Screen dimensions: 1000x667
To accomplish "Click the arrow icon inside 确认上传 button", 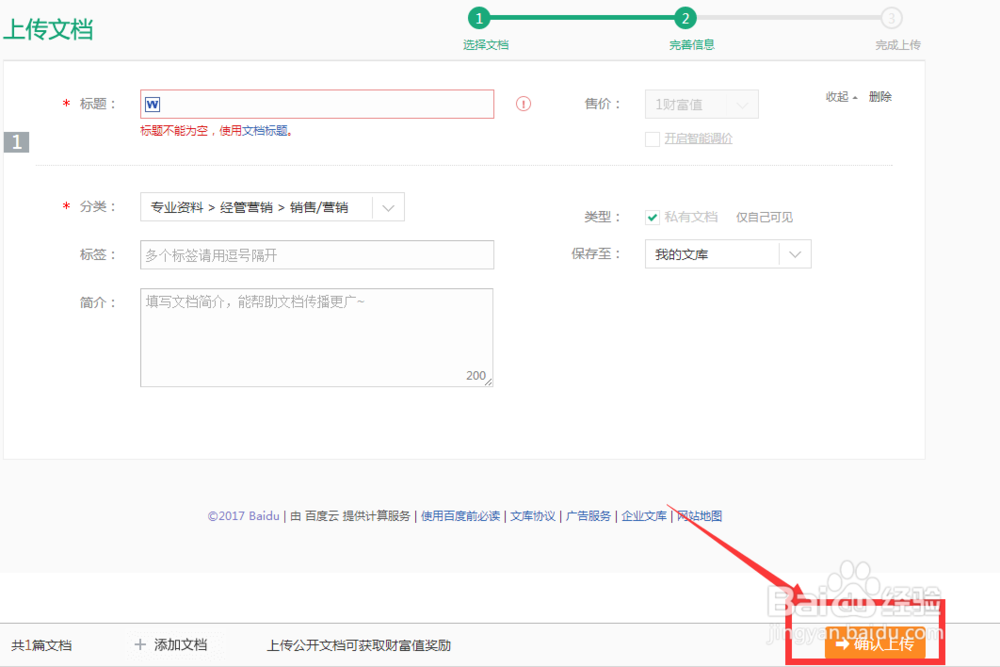I will click(843, 646).
